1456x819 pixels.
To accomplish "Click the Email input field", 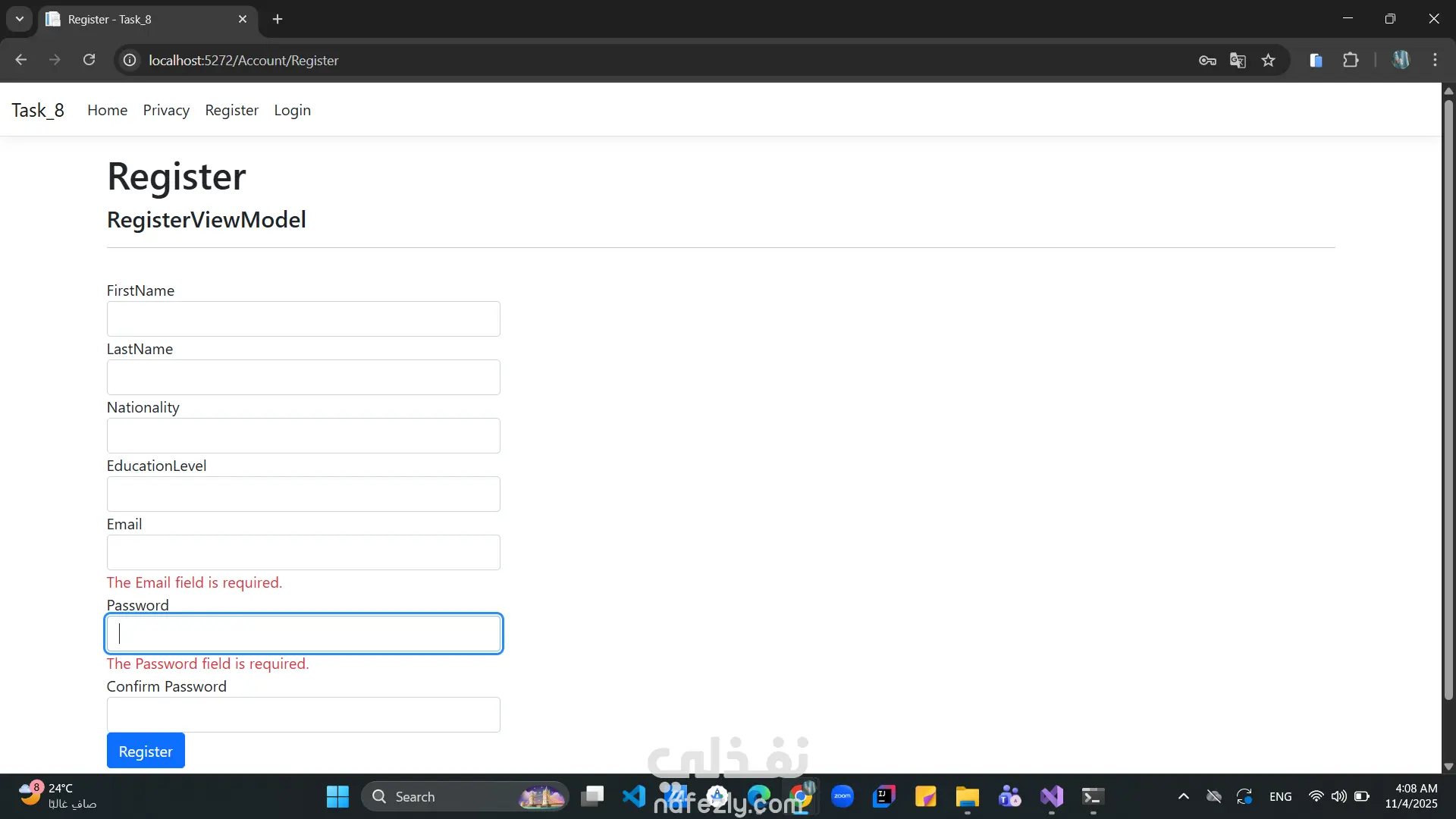I will pyautogui.click(x=303, y=553).
